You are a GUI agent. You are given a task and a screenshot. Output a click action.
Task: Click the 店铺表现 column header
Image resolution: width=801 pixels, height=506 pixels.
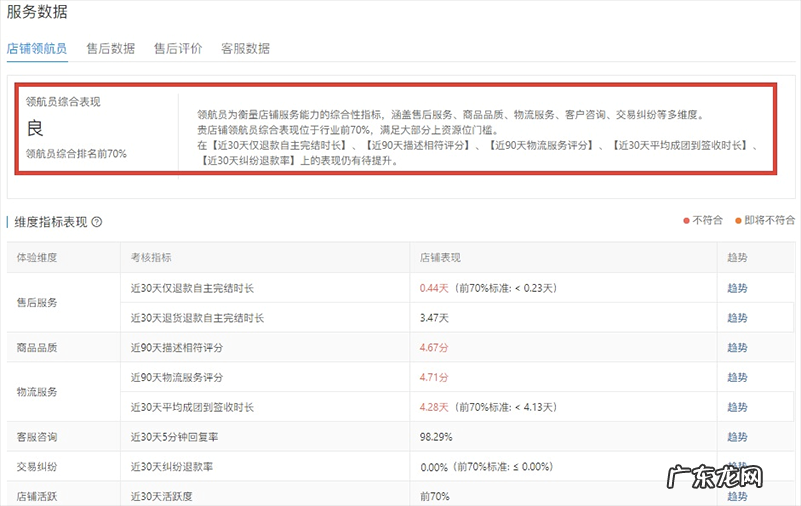click(441, 258)
